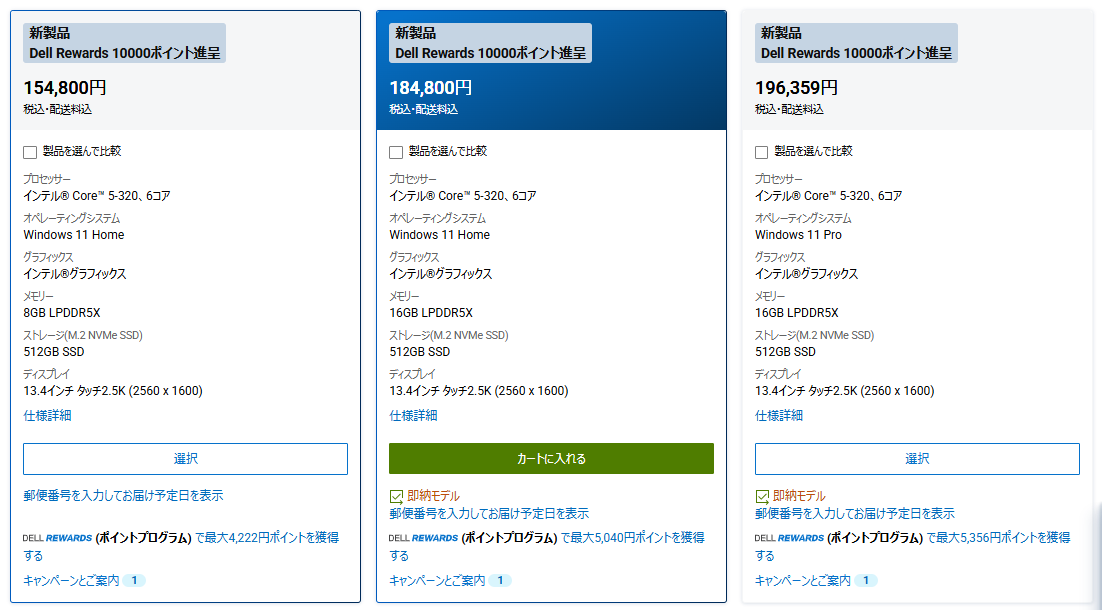Viewport: 1102px width, 610px height.
Task: Click Dell Rewards logo on 154,800円 card
Action: tap(58, 538)
